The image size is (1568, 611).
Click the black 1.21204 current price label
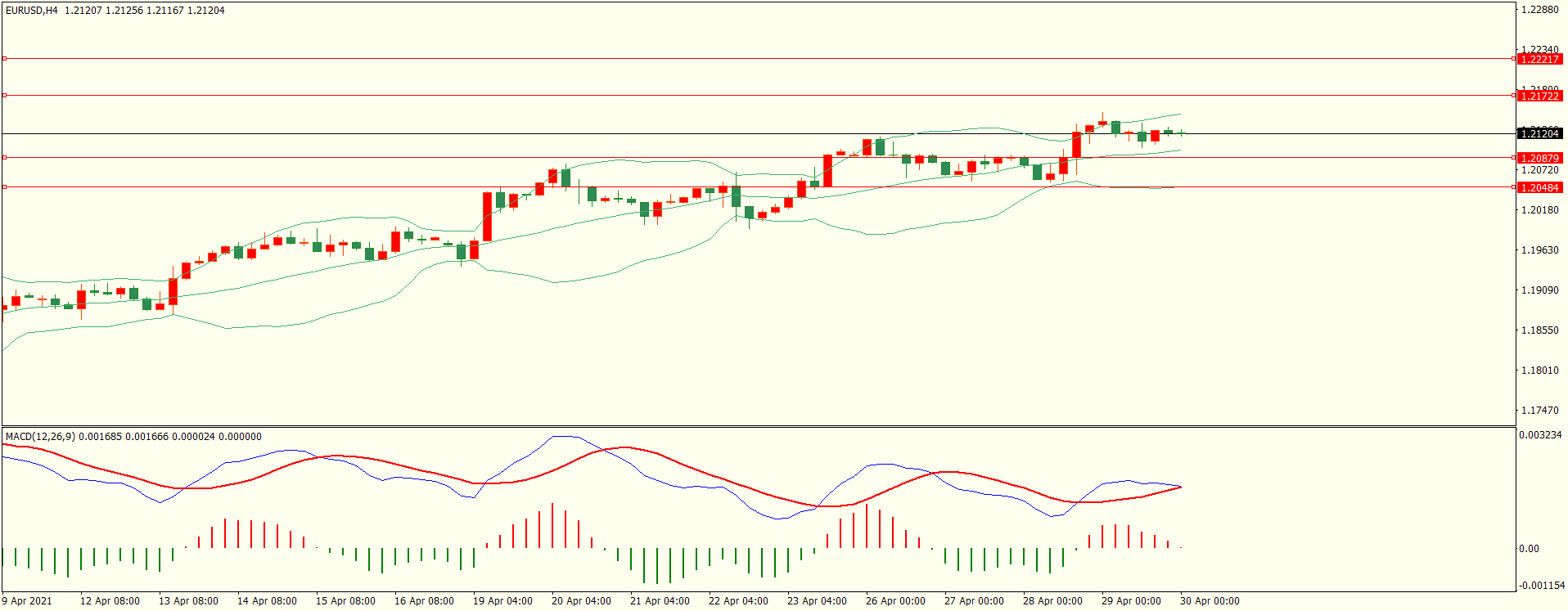[x=1539, y=133]
